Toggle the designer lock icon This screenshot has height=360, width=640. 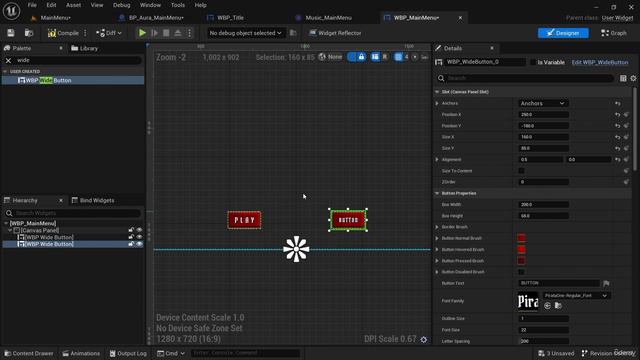pos(361,57)
